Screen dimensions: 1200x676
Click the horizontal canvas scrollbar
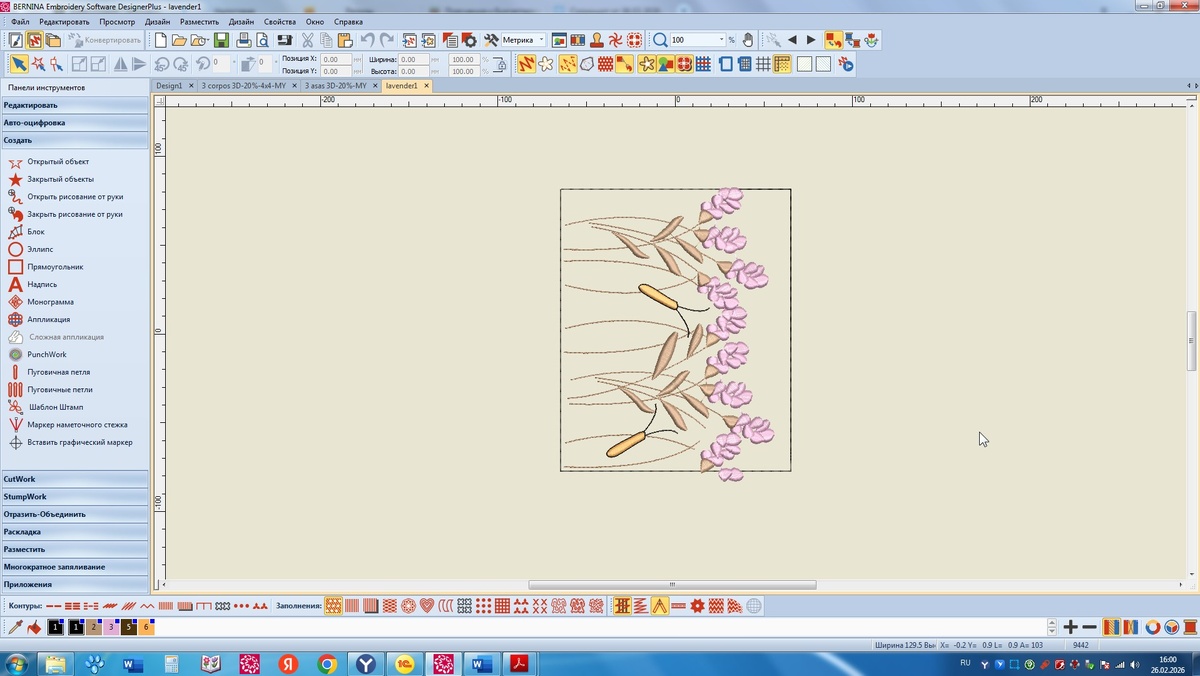coord(672,585)
